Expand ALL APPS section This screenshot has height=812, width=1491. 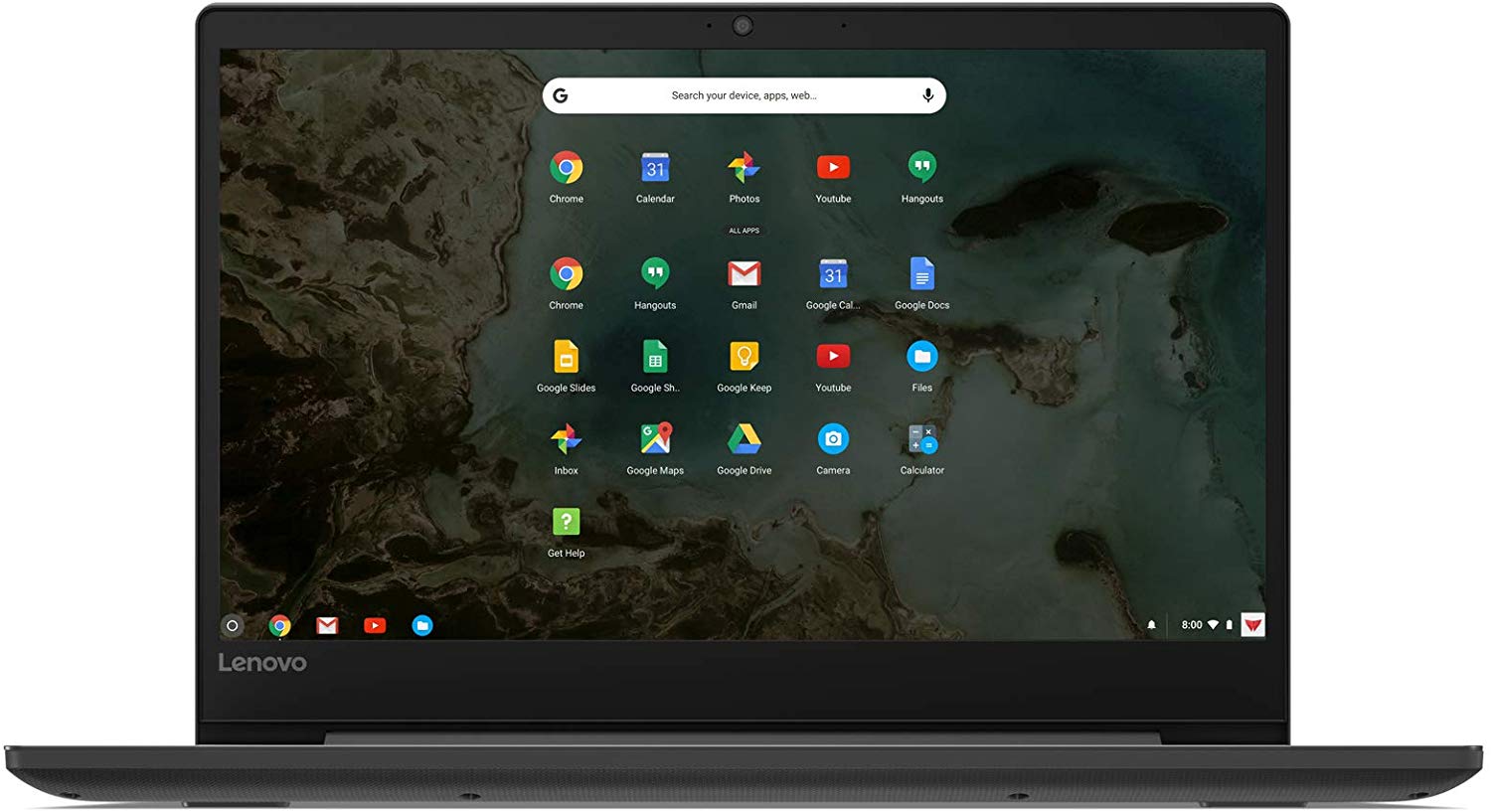click(x=744, y=230)
